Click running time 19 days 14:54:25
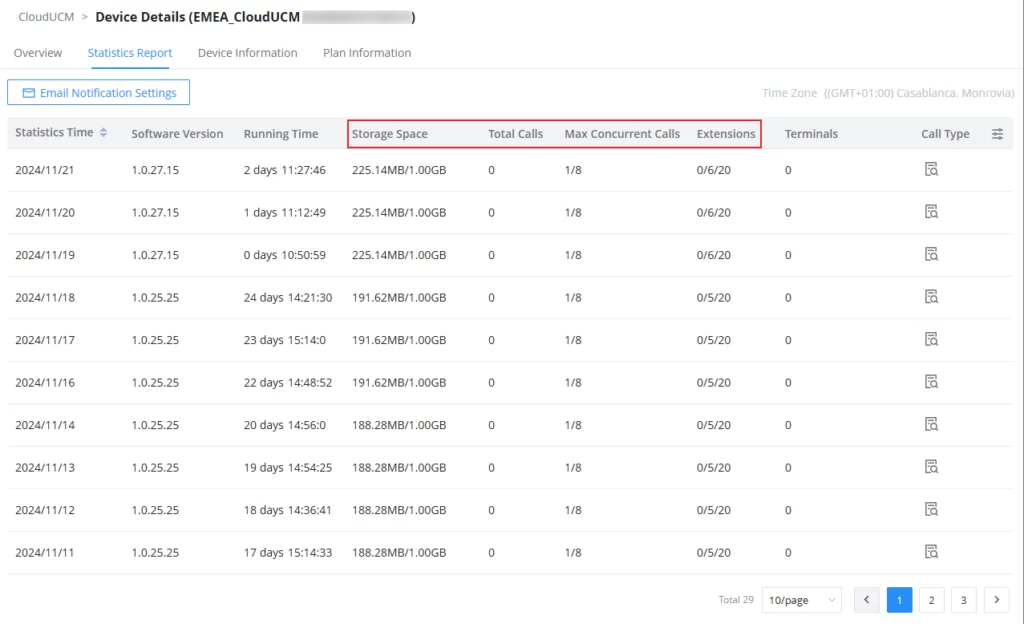The width and height of the screenshot is (1024, 624). 288,467
